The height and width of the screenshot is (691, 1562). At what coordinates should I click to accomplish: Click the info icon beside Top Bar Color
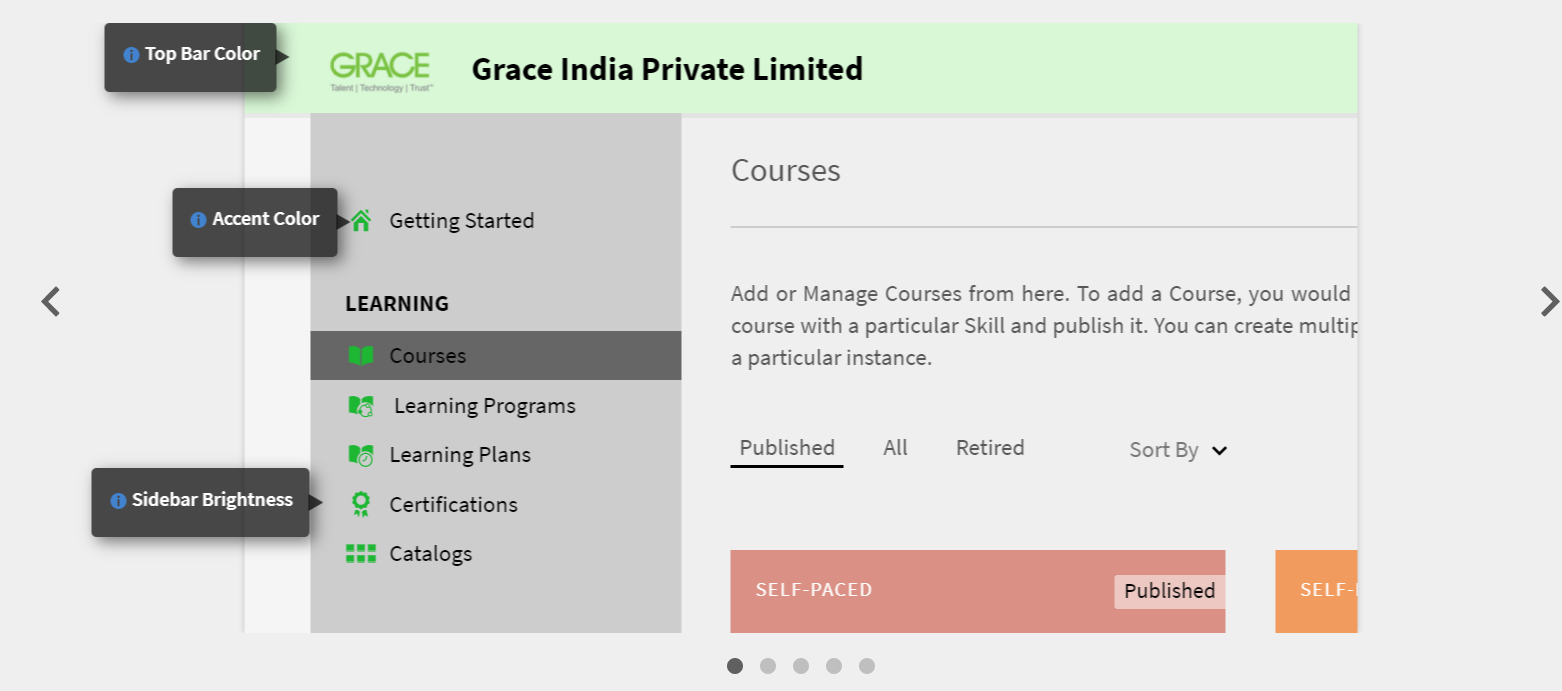point(131,55)
